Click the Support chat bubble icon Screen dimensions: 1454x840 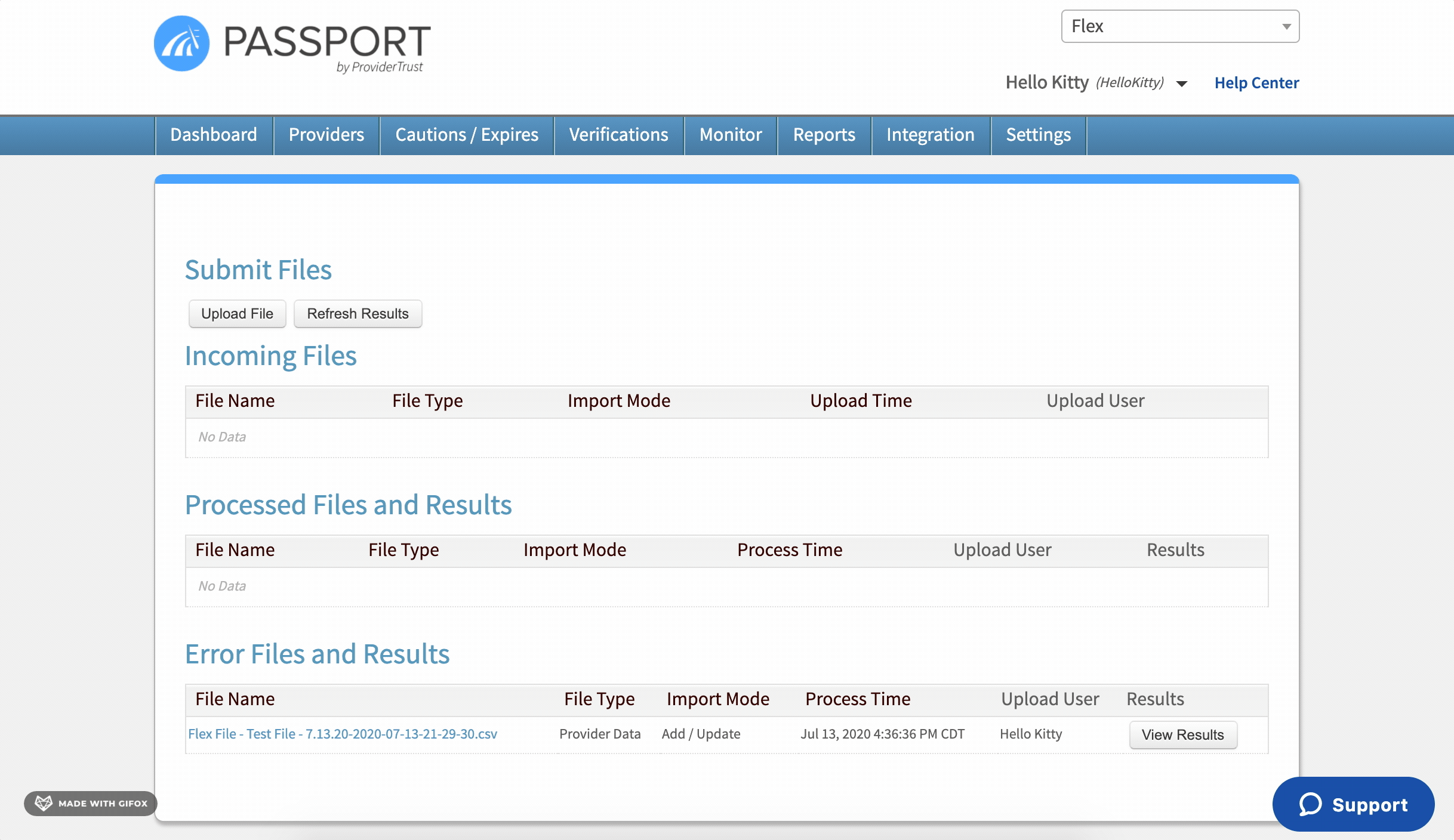(1310, 804)
